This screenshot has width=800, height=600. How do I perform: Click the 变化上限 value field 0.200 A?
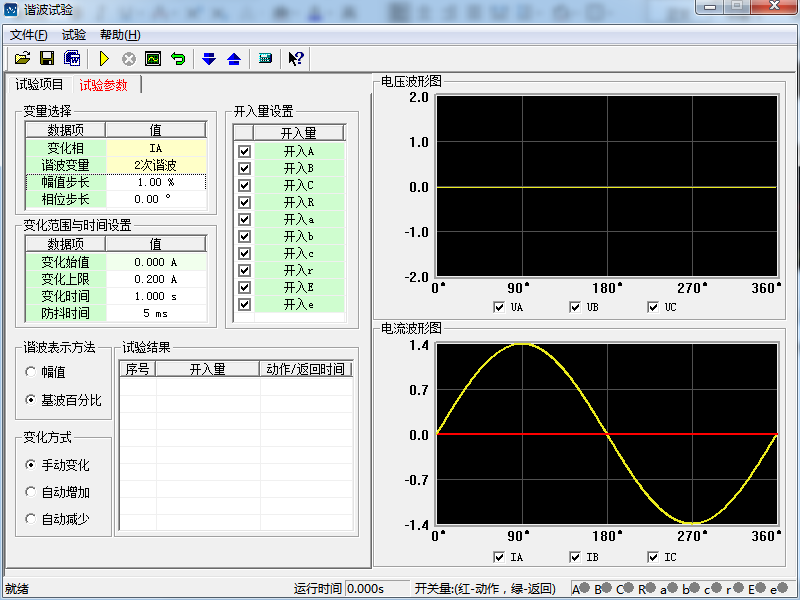155,279
